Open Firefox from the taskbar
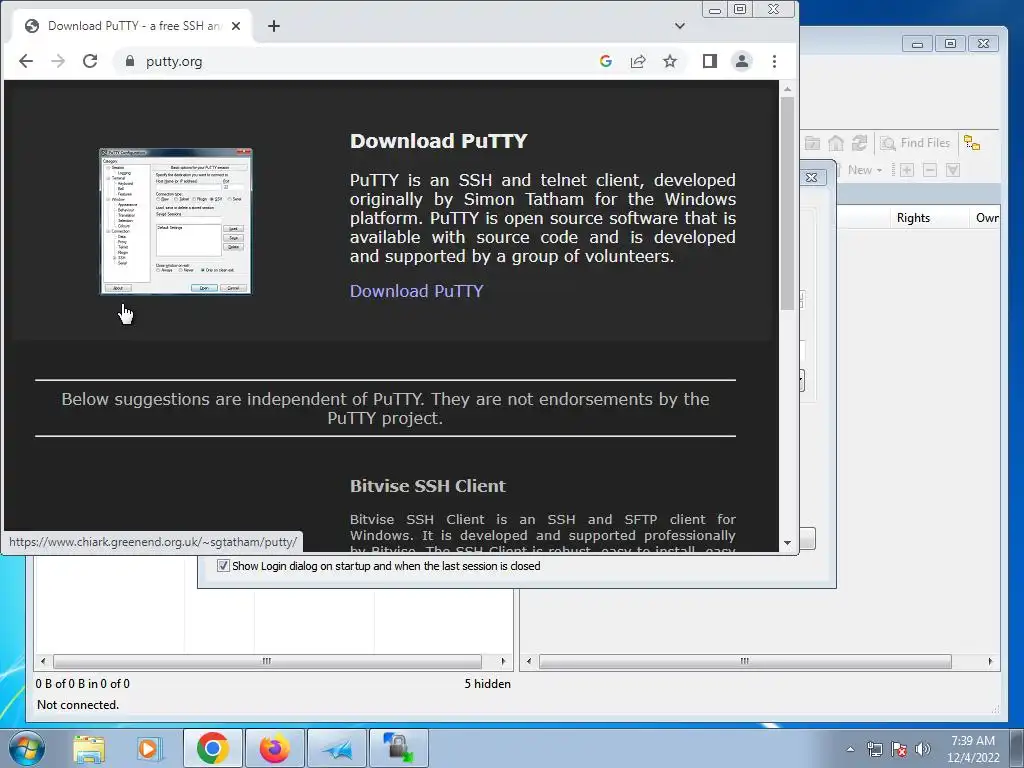 [274, 748]
